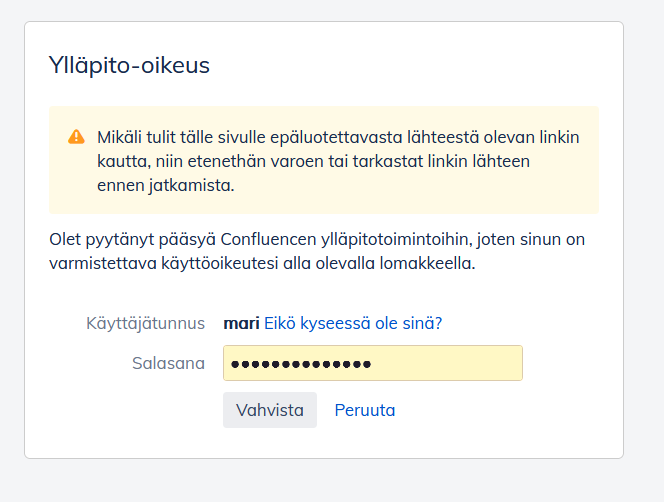Open the 'Eikö kyseessä ole sinä?' link
The width and height of the screenshot is (664, 502).
point(353,323)
